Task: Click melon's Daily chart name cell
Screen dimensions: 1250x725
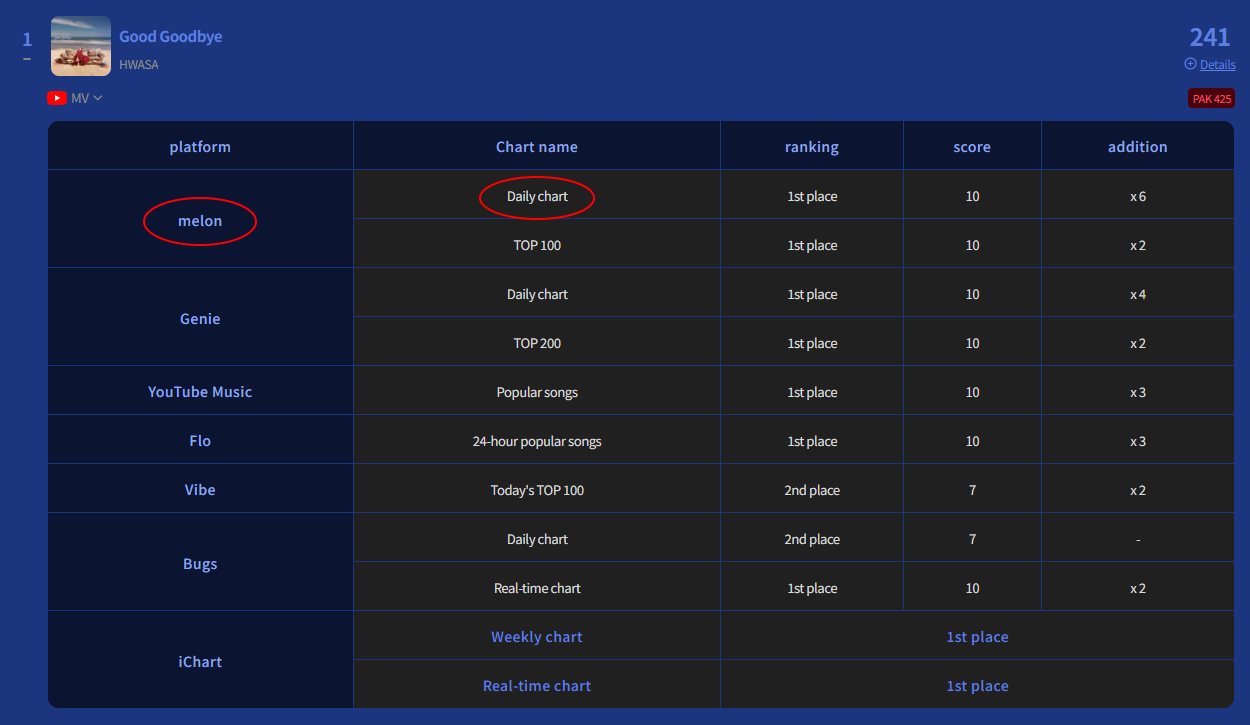Action: click(x=537, y=196)
